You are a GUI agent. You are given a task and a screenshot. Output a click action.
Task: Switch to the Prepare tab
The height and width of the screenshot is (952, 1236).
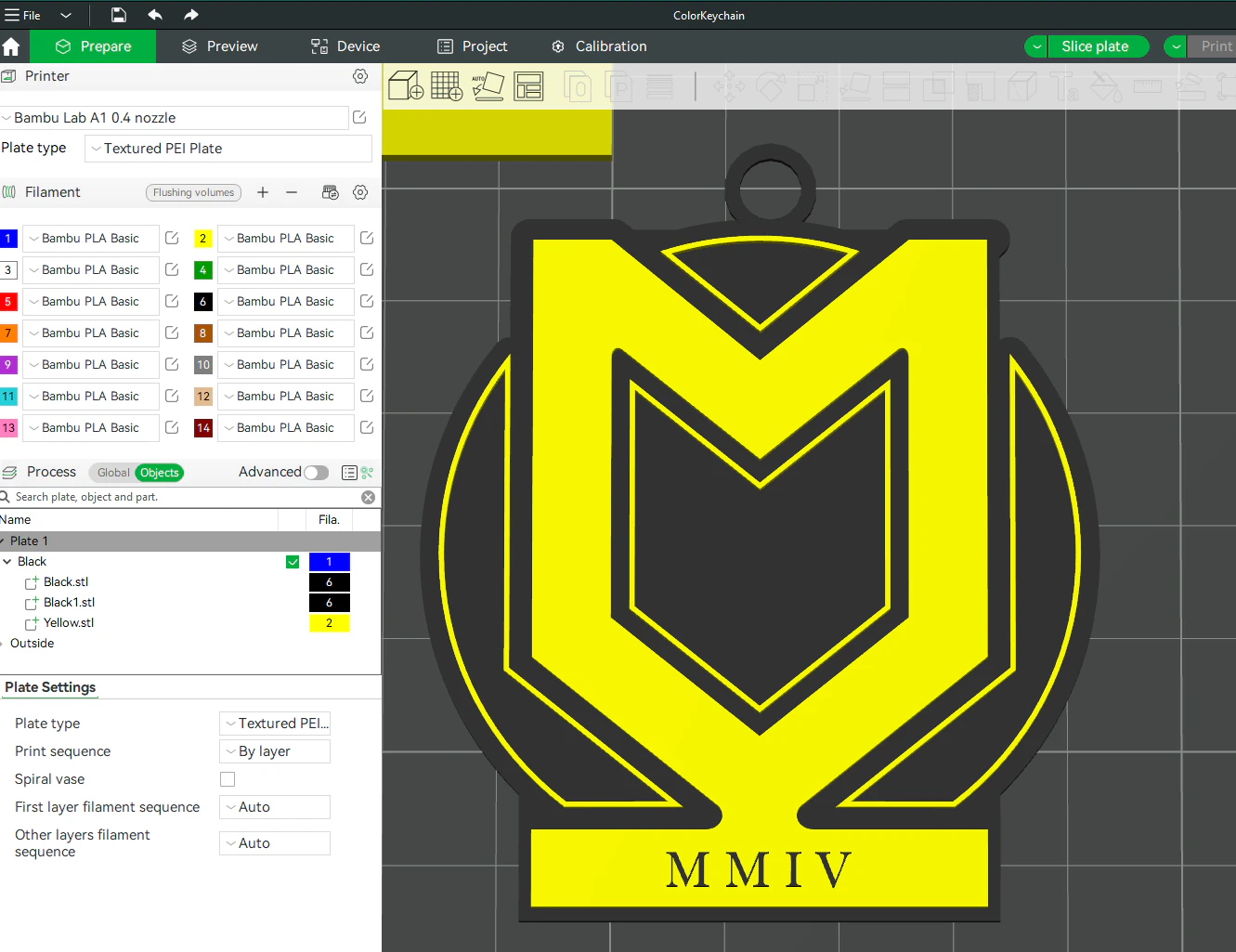click(x=93, y=46)
